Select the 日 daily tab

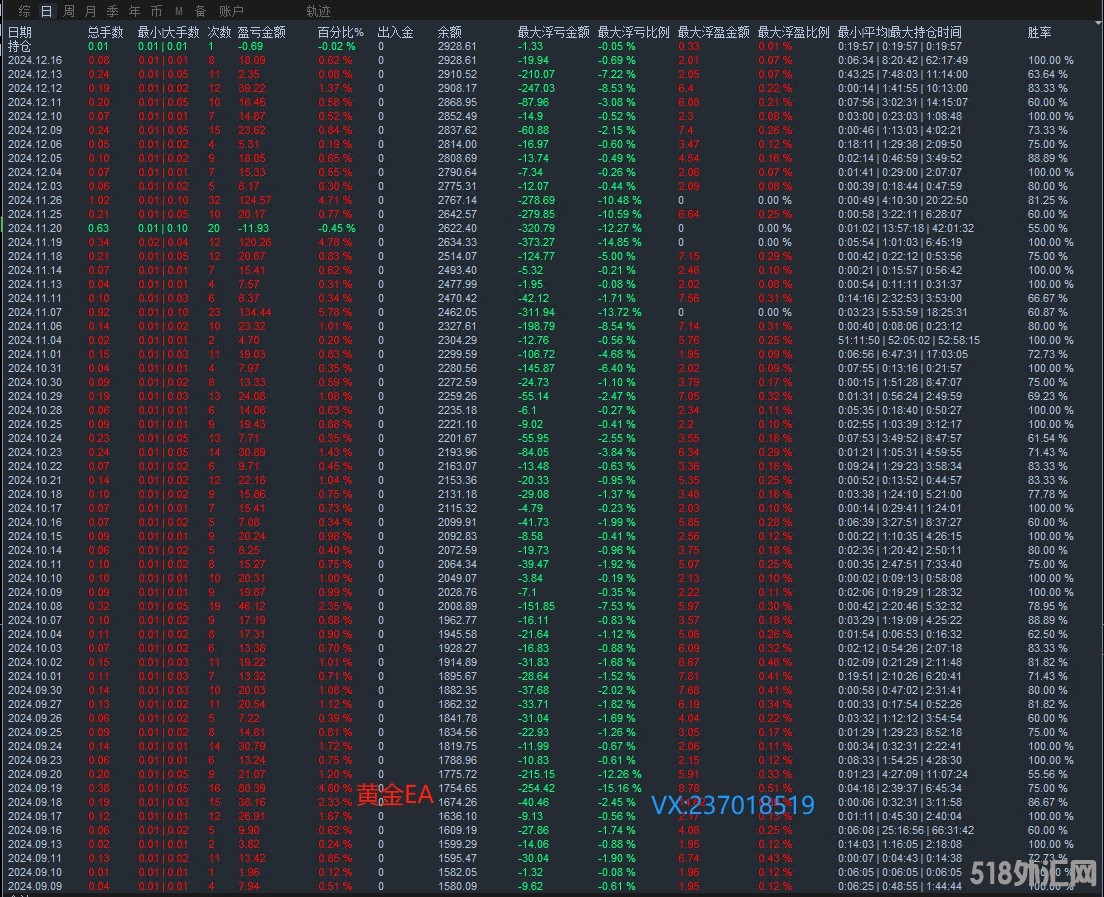pos(47,11)
